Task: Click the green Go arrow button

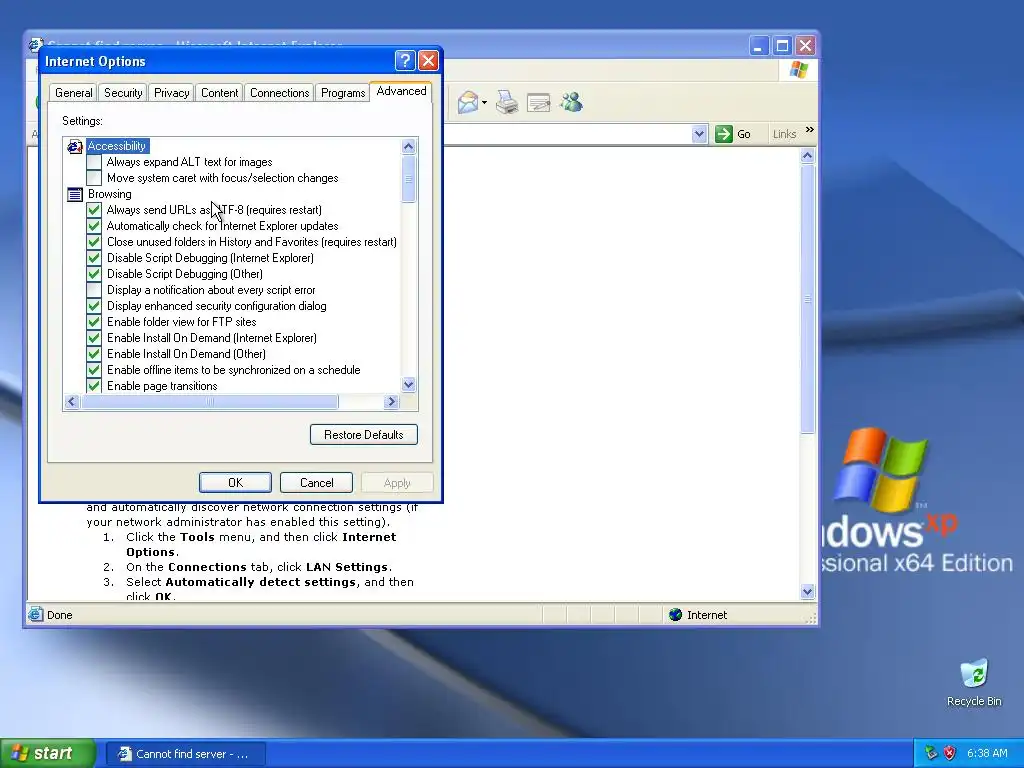Action: click(724, 134)
